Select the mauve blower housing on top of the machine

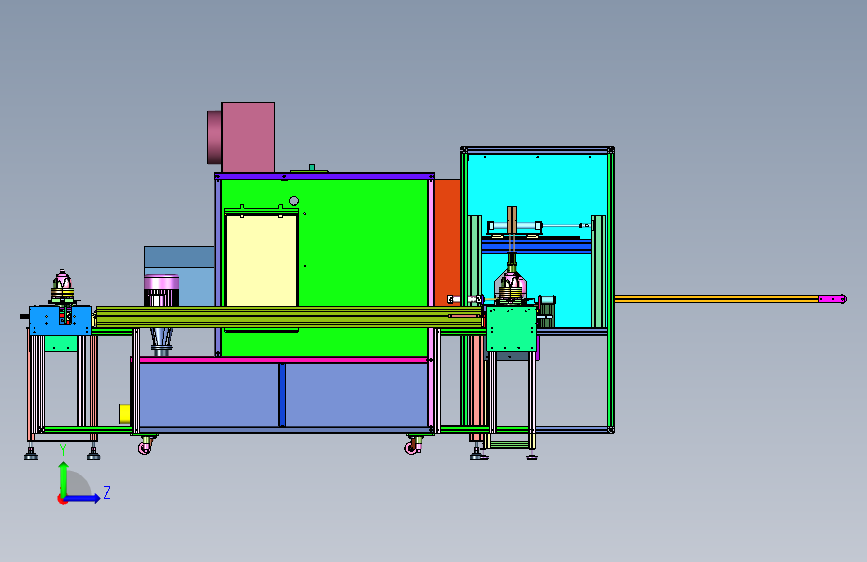tap(248, 137)
